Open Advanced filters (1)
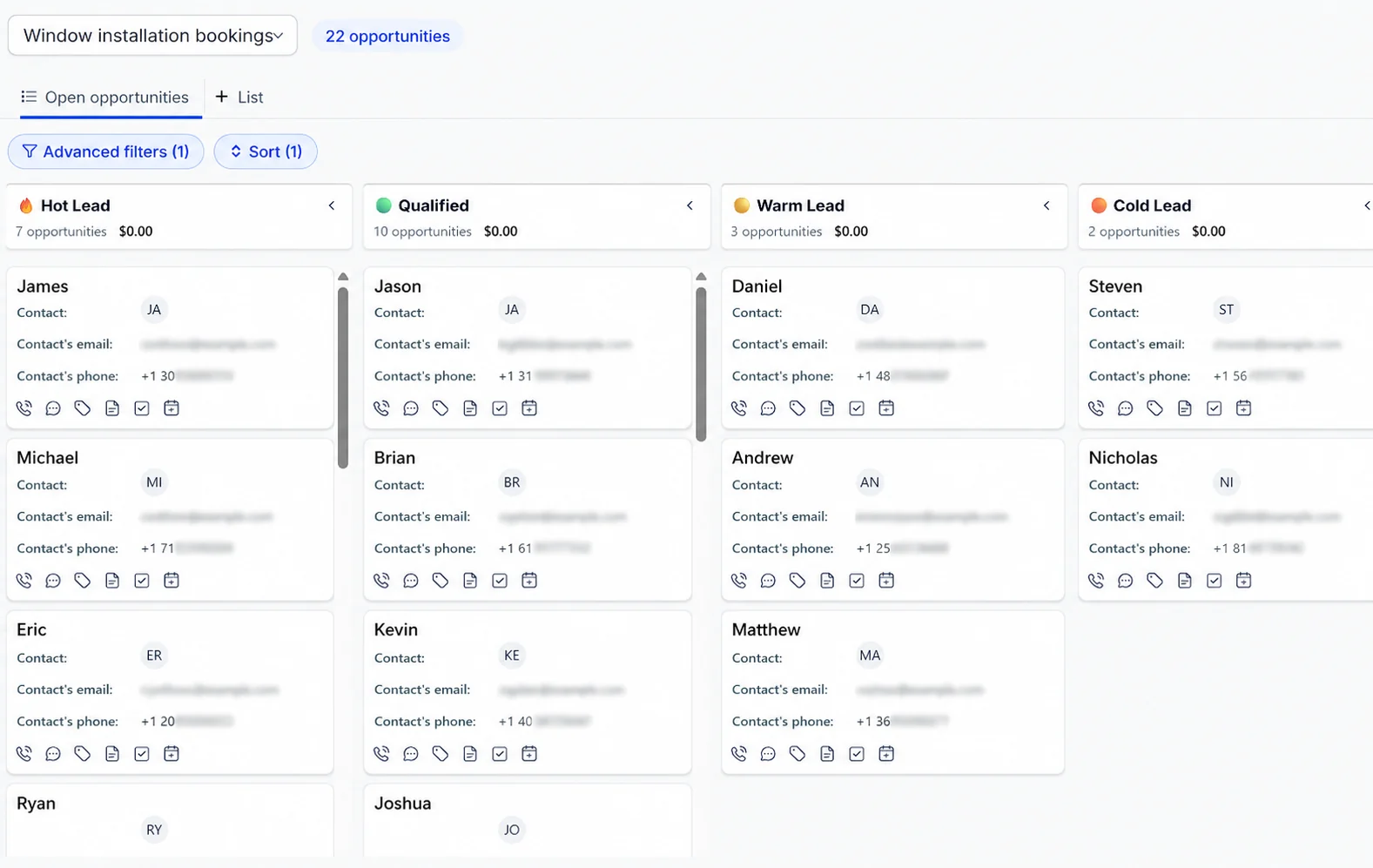 105,151
